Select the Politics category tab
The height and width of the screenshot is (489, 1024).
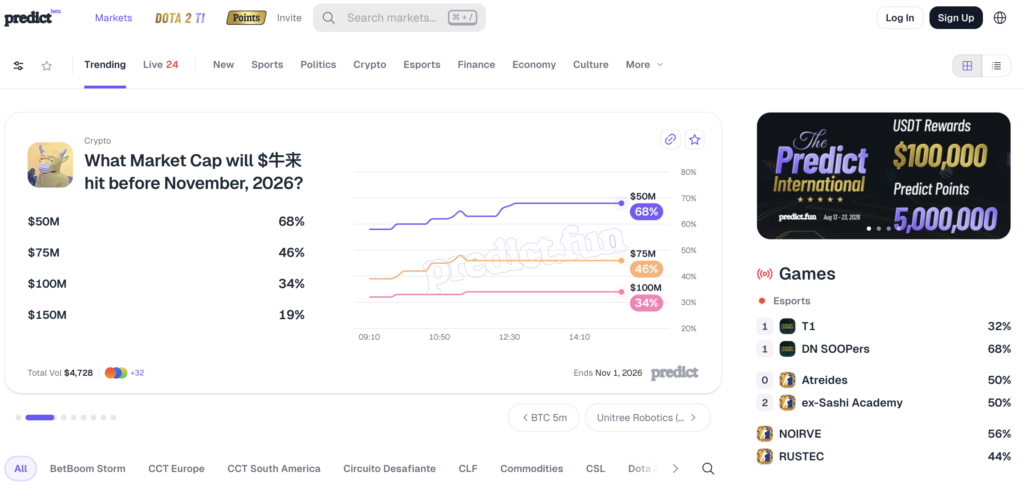point(318,65)
